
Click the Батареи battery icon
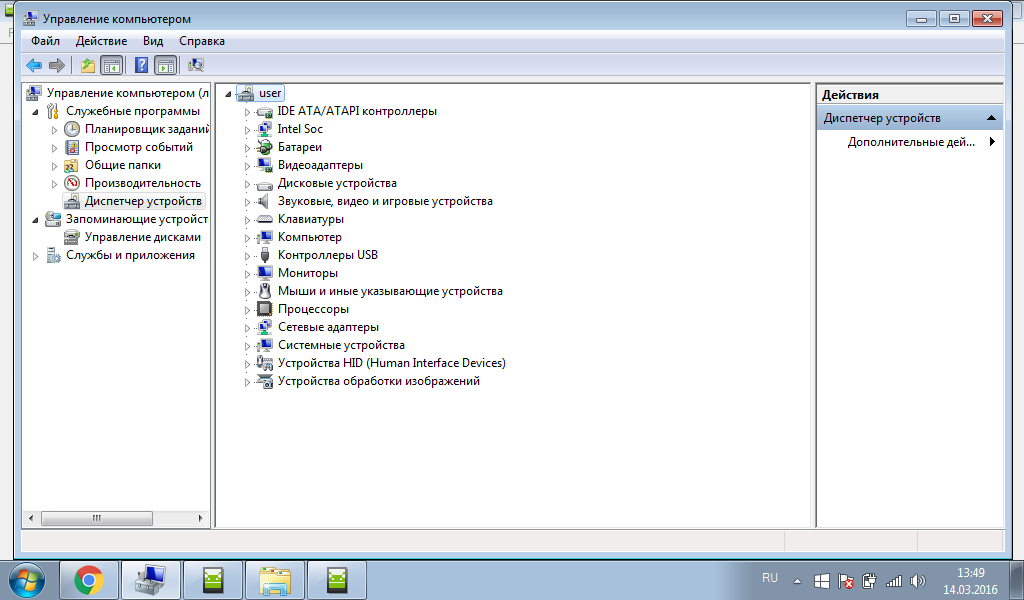(264, 148)
